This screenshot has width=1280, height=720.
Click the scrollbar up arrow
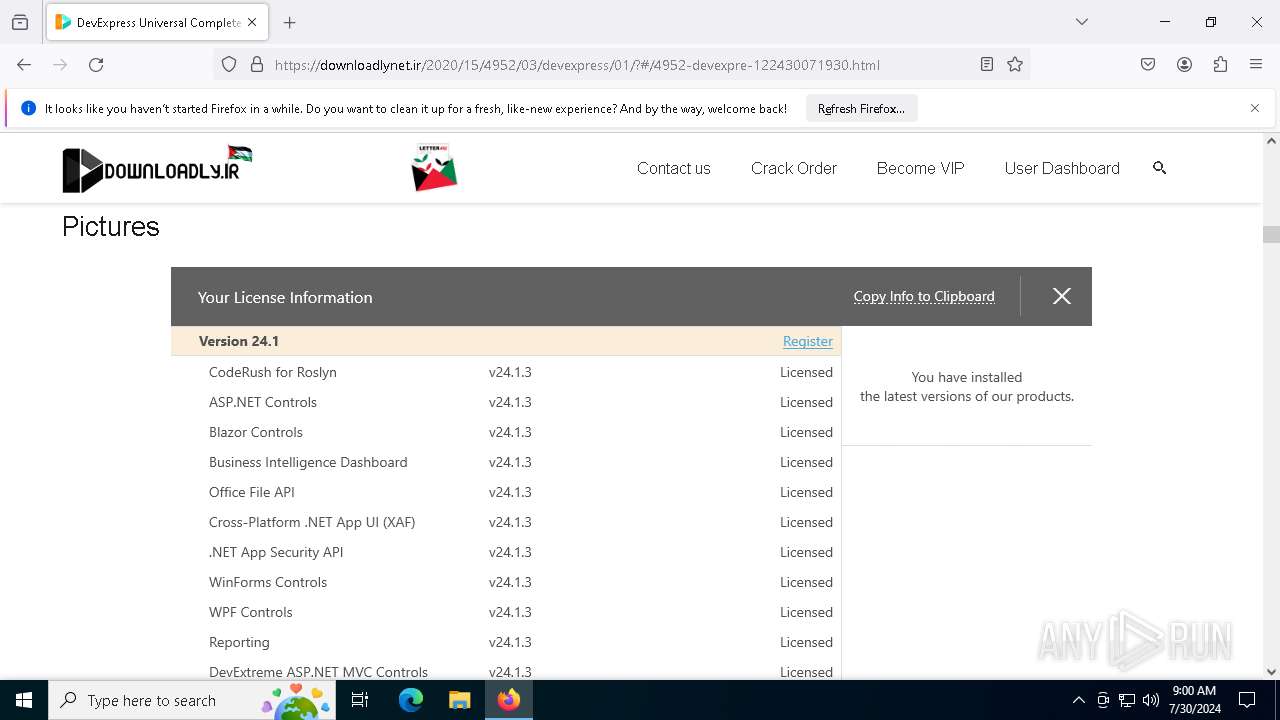(x=1271, y=141)
